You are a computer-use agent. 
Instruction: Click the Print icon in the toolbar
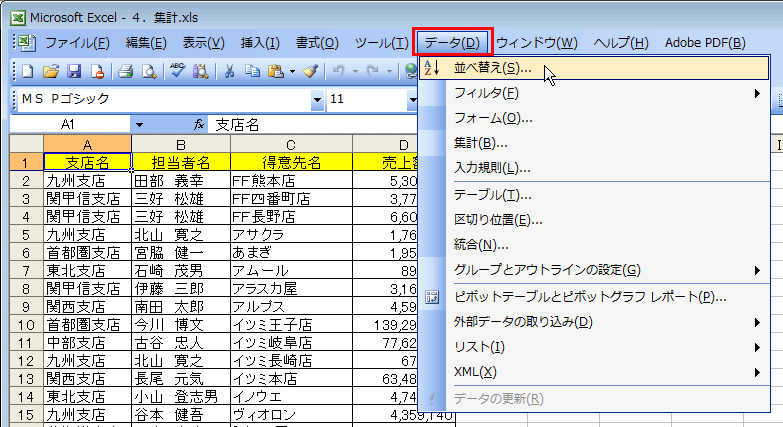126,71
